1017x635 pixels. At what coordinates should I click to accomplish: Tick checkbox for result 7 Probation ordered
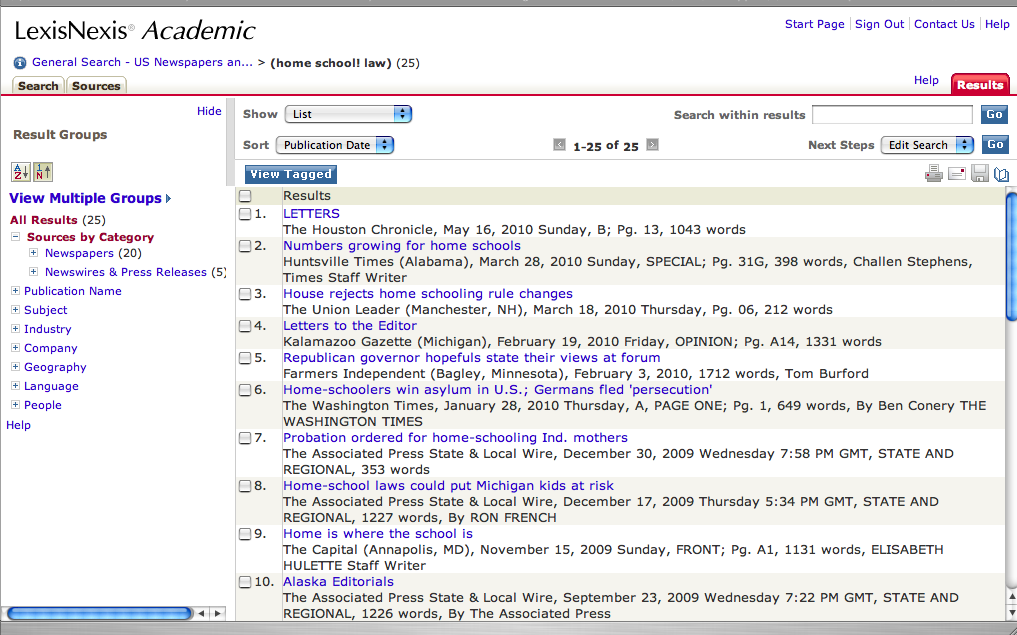(x=245, y=438)
